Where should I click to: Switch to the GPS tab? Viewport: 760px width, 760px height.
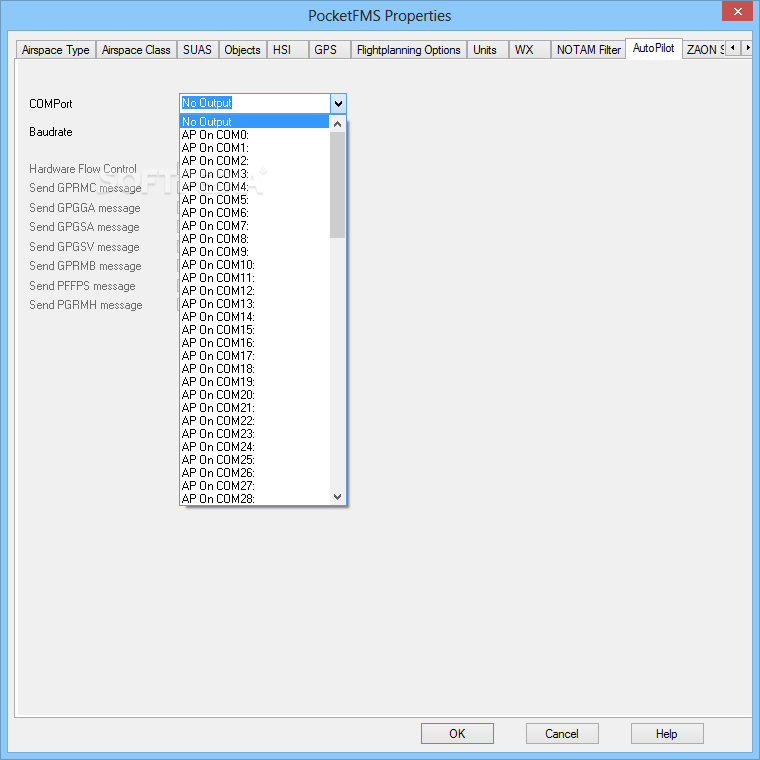click(x=330, y=50)
